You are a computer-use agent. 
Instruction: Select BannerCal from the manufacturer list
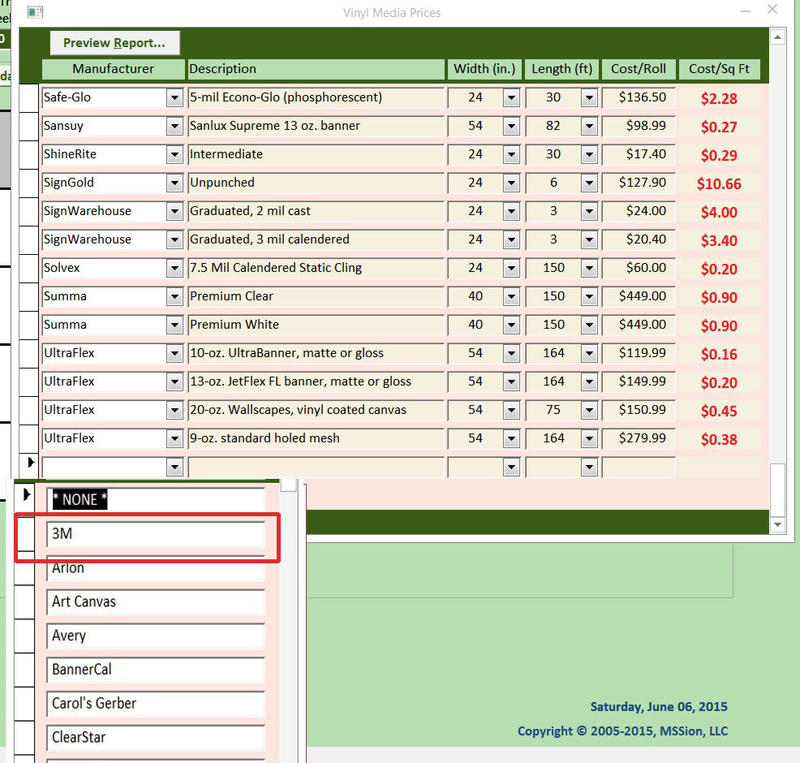click(156, 670)
